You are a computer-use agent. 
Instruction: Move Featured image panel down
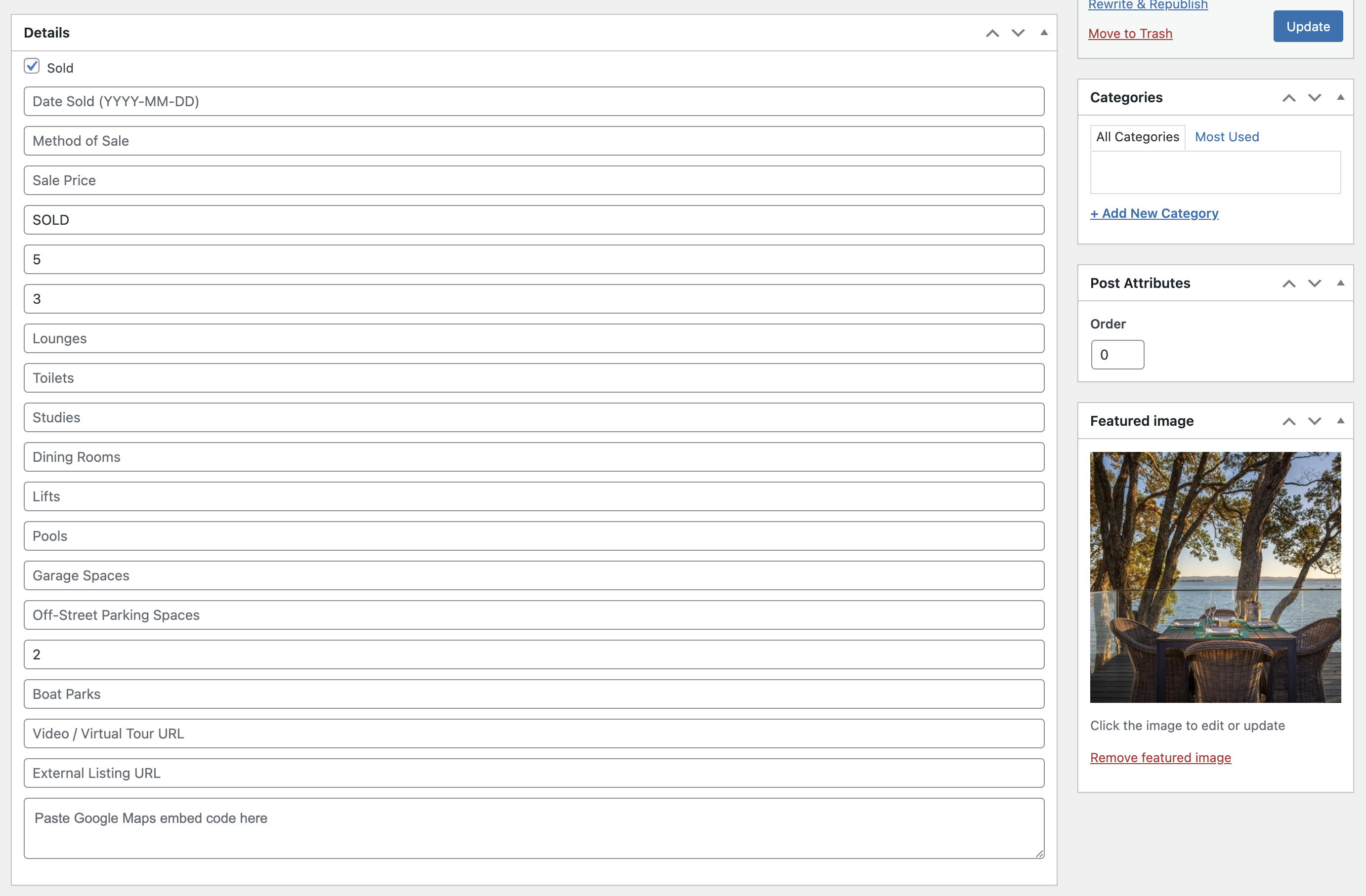point(1315,422)
